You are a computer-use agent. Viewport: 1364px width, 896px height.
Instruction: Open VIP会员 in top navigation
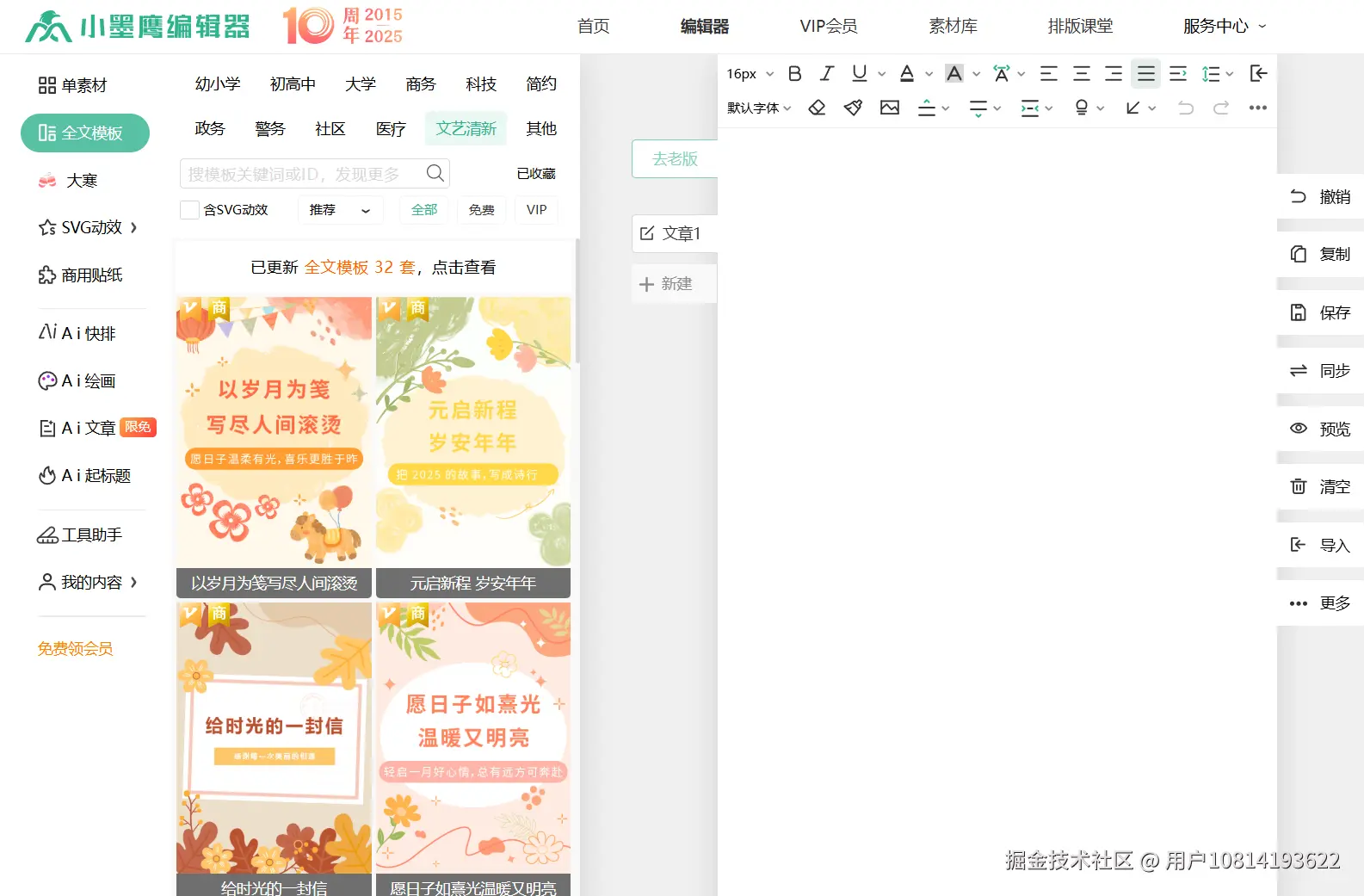[x=829, y=27]
